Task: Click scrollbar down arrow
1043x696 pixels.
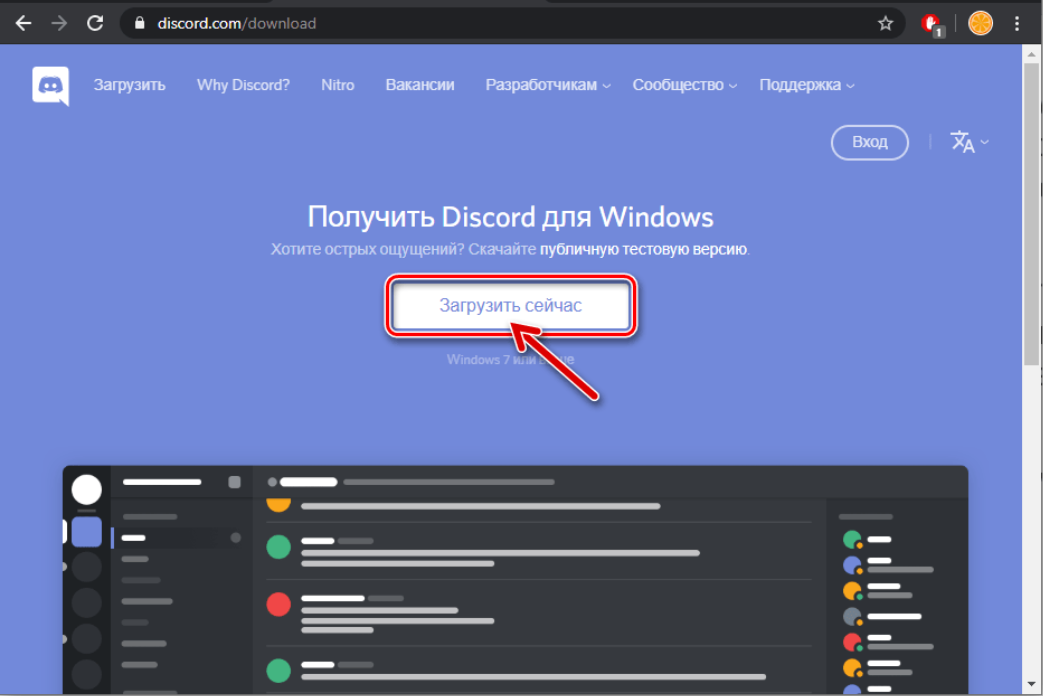Action: pyautogui.click(x=1031, y=684)
